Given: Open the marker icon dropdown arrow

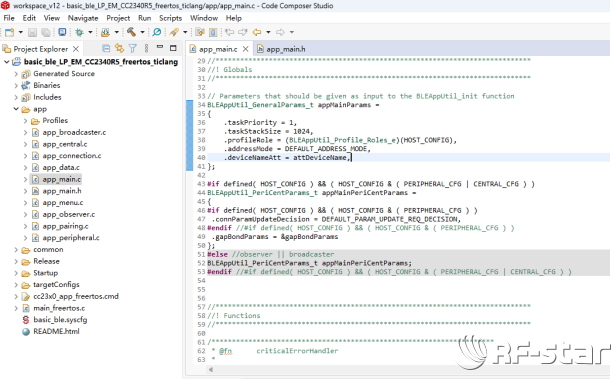Looking at the screenshot, I should point(185,32).
